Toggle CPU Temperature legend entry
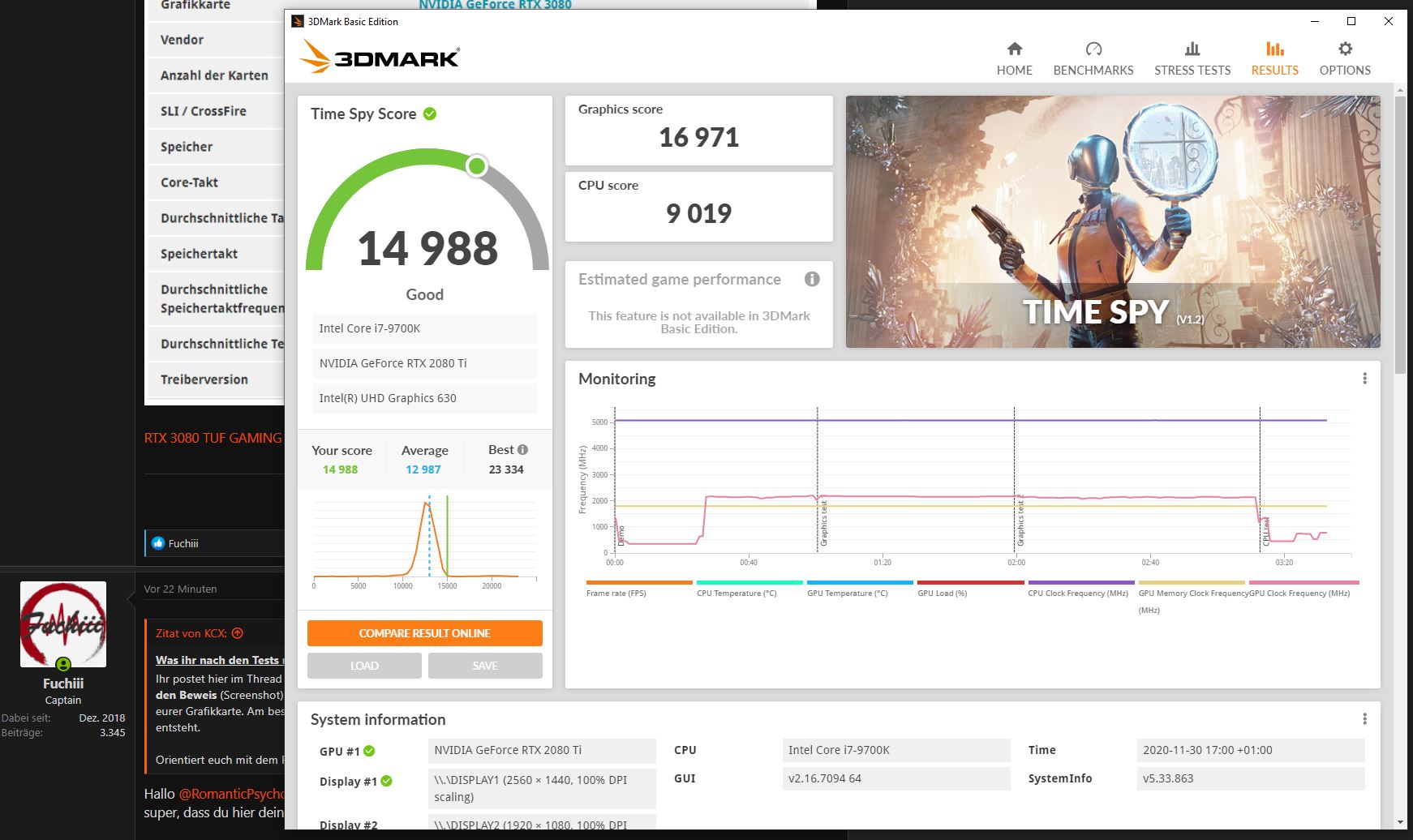Image resolution: width=1413 pixels, height=840 pixels. point(749,589)
